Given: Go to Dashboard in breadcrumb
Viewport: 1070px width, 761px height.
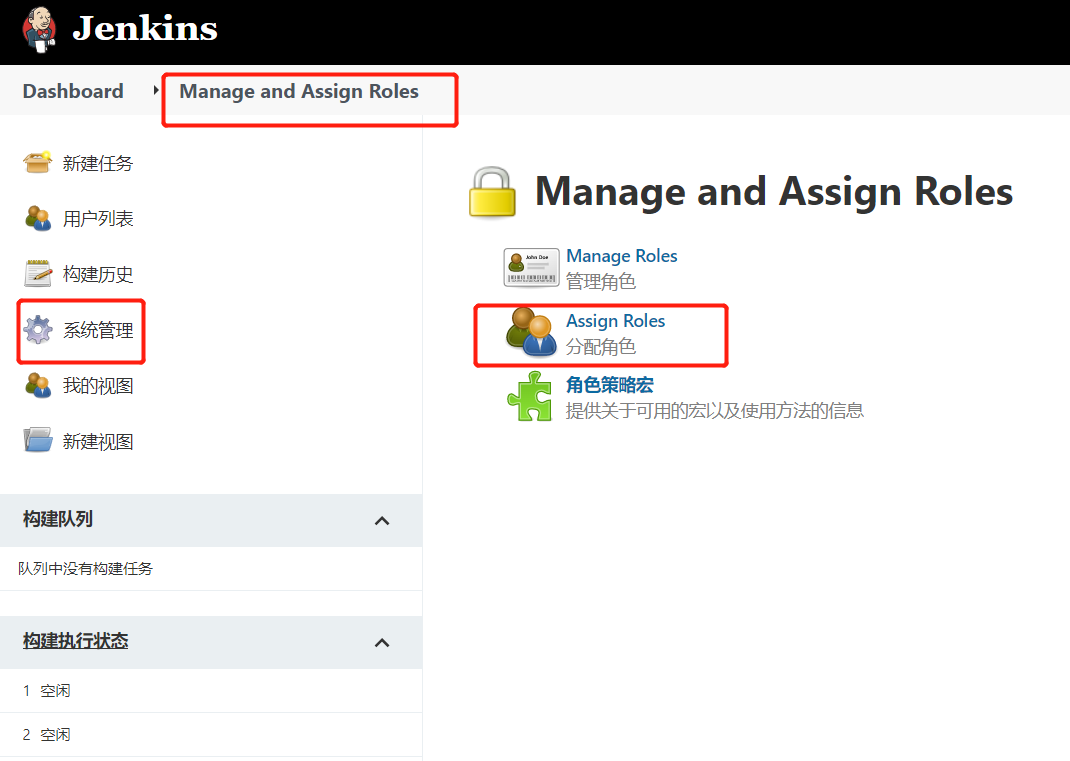Looking at the screenshot, I should [x=73, y=91].
